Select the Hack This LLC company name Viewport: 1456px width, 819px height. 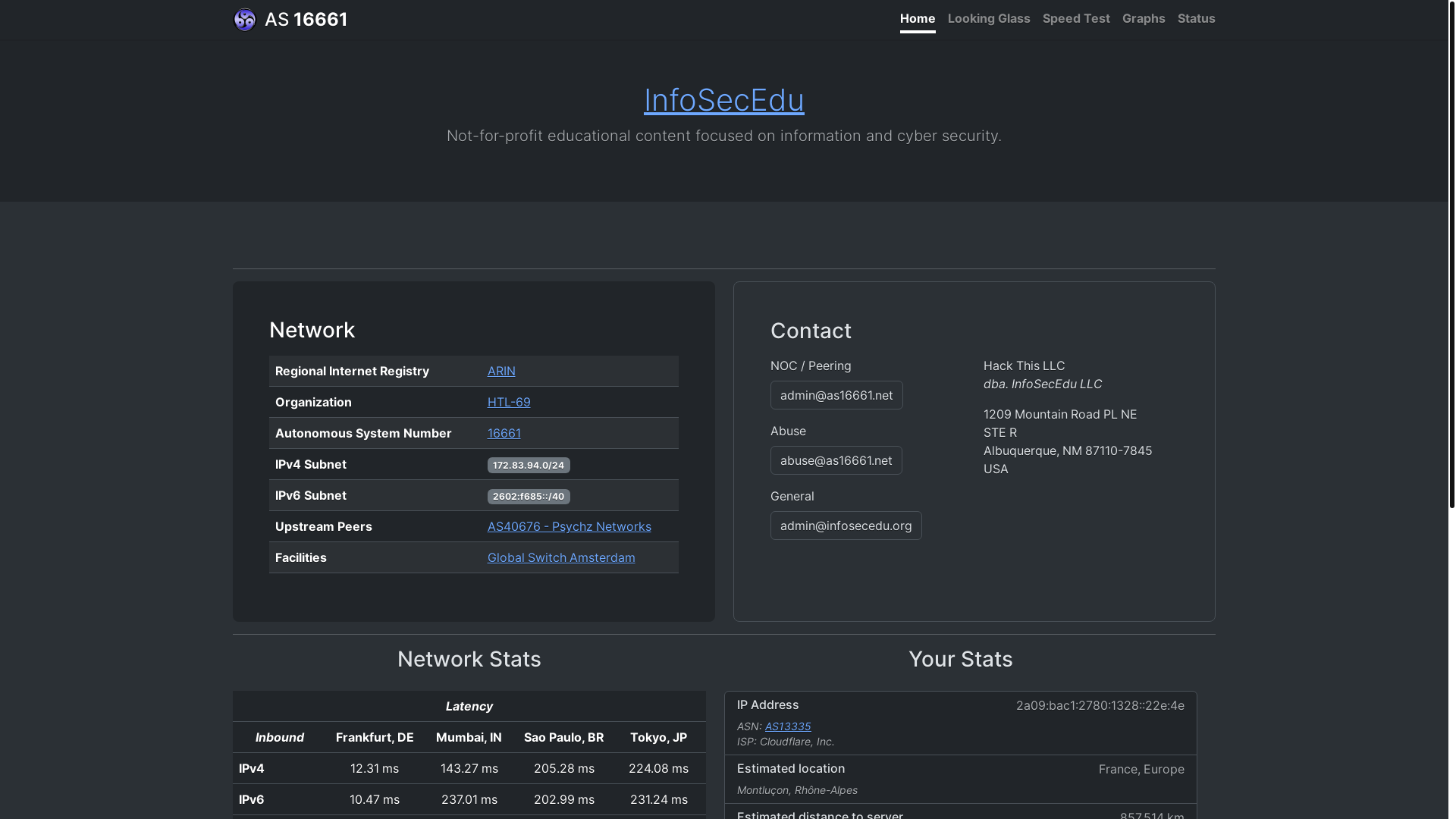(1024, 366)
